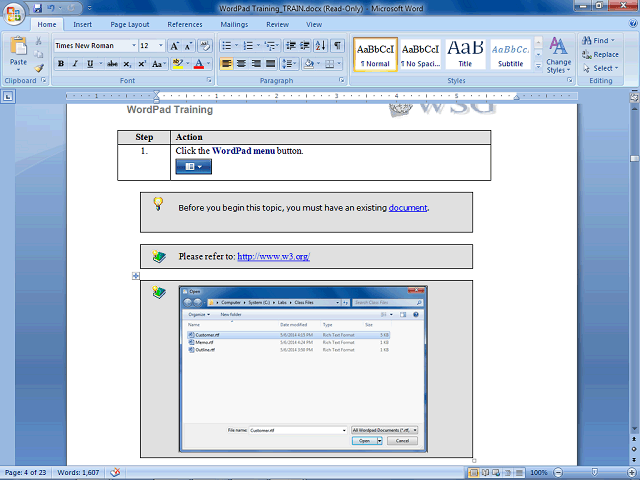Click the Paste clipboard icon
This screenshot has height=480, width=640.
[18, 46]
